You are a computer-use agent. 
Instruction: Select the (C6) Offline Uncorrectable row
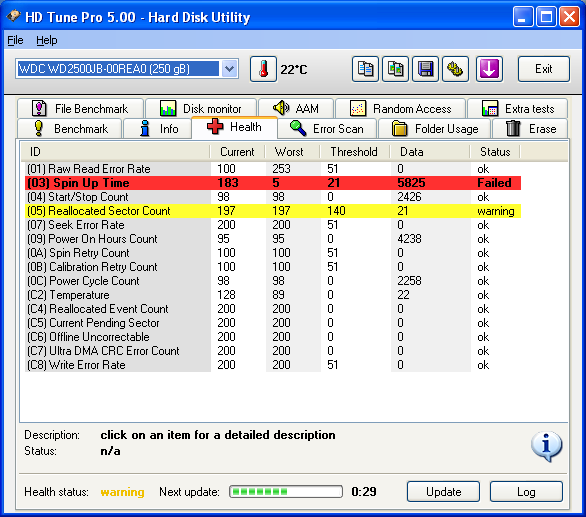[273, 337]
